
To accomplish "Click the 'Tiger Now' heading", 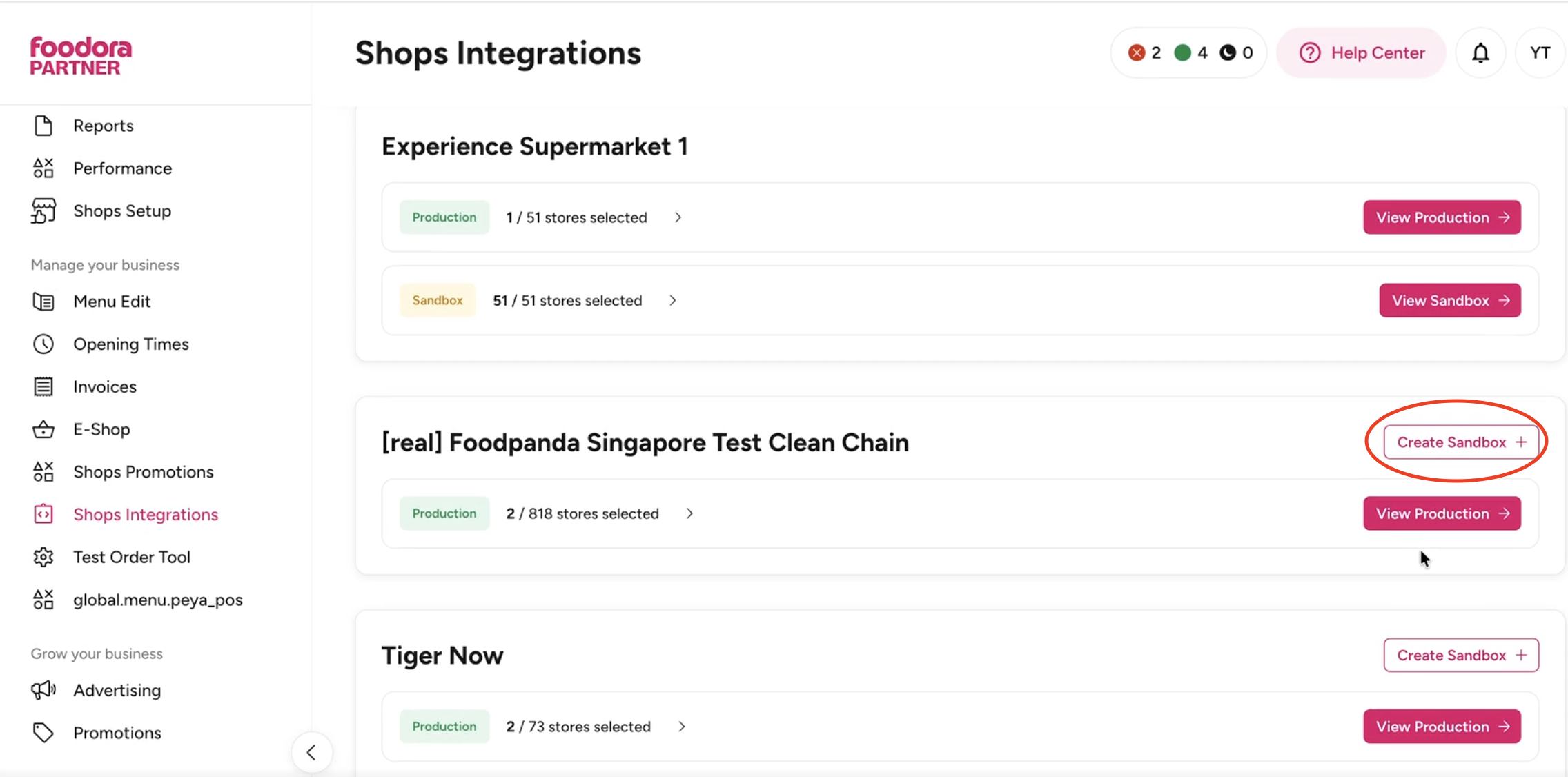I will click(442, 655).
